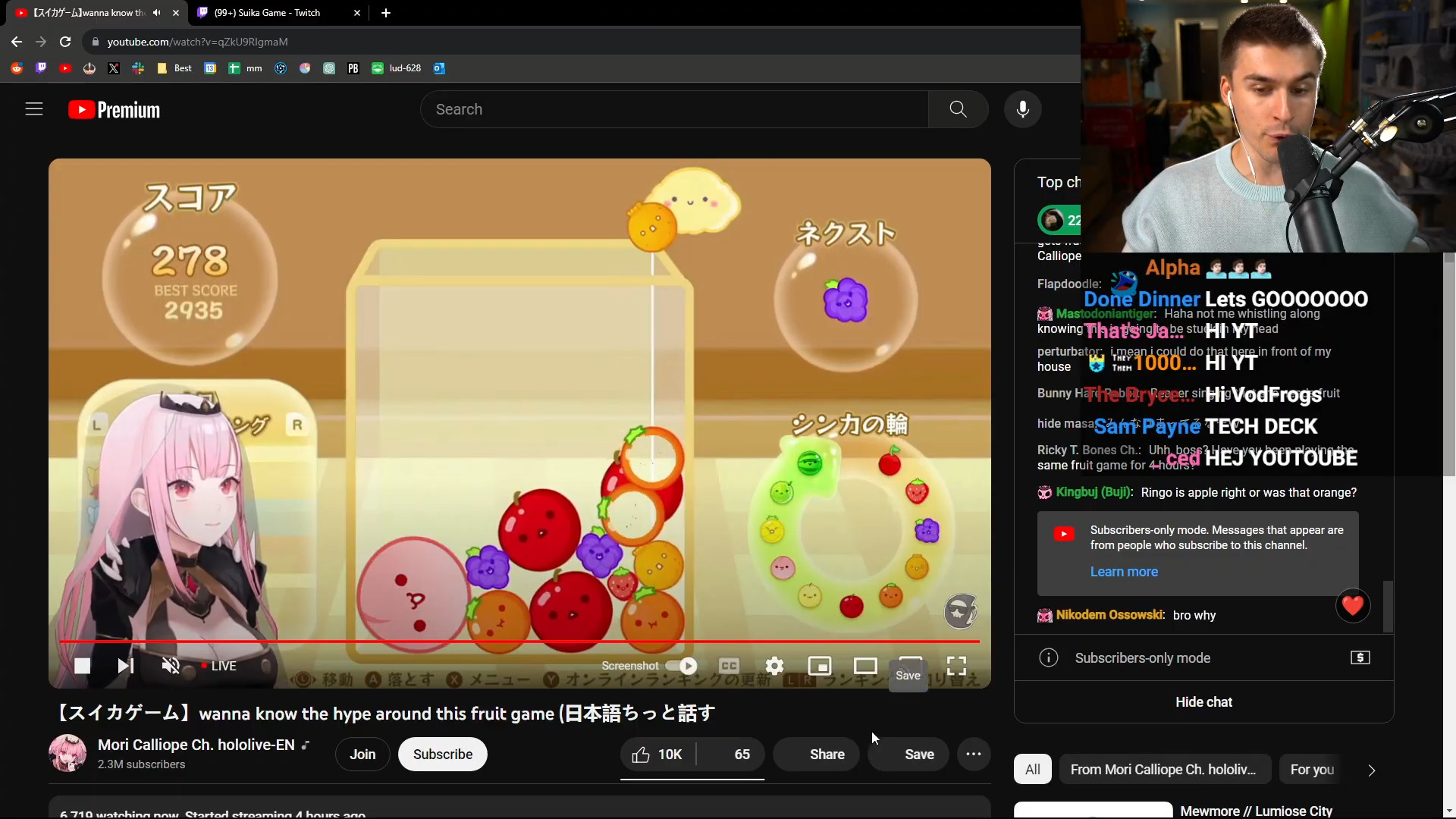Open the Google Calendar bookmark
Screen dimensions: 1456x819
tap(211, 68)
